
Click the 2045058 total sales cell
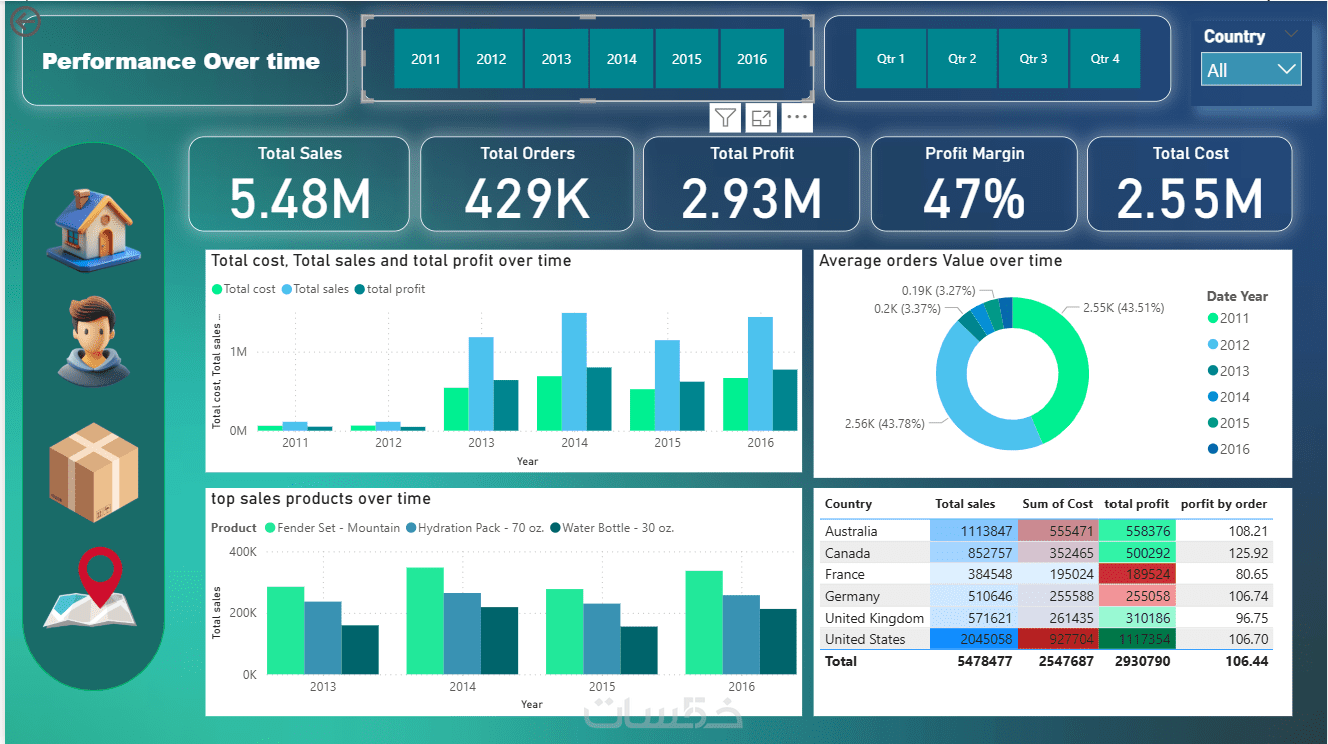(x=973, y=639)
